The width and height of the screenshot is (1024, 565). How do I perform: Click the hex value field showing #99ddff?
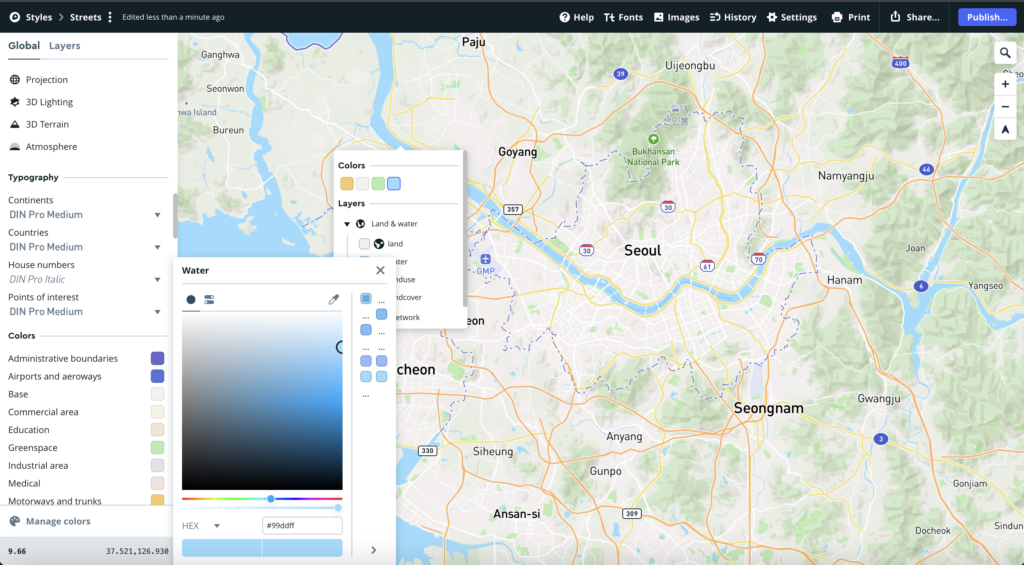point(302,526)
